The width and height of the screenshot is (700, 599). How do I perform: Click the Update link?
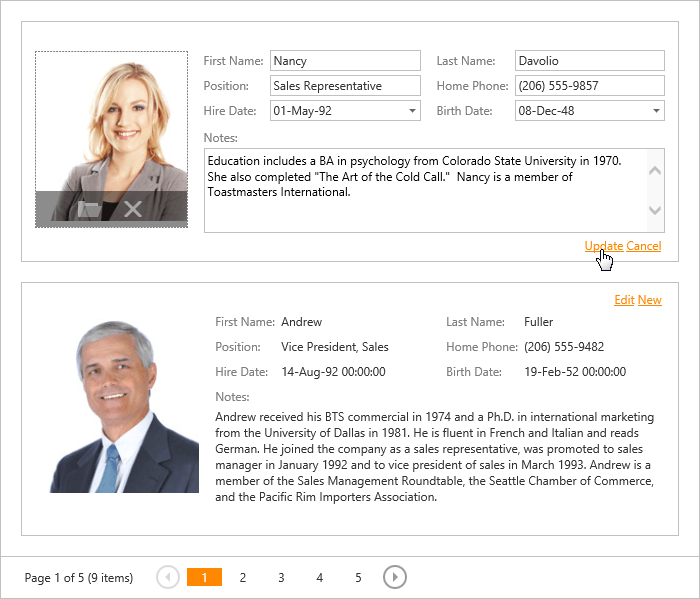point(604,246)
